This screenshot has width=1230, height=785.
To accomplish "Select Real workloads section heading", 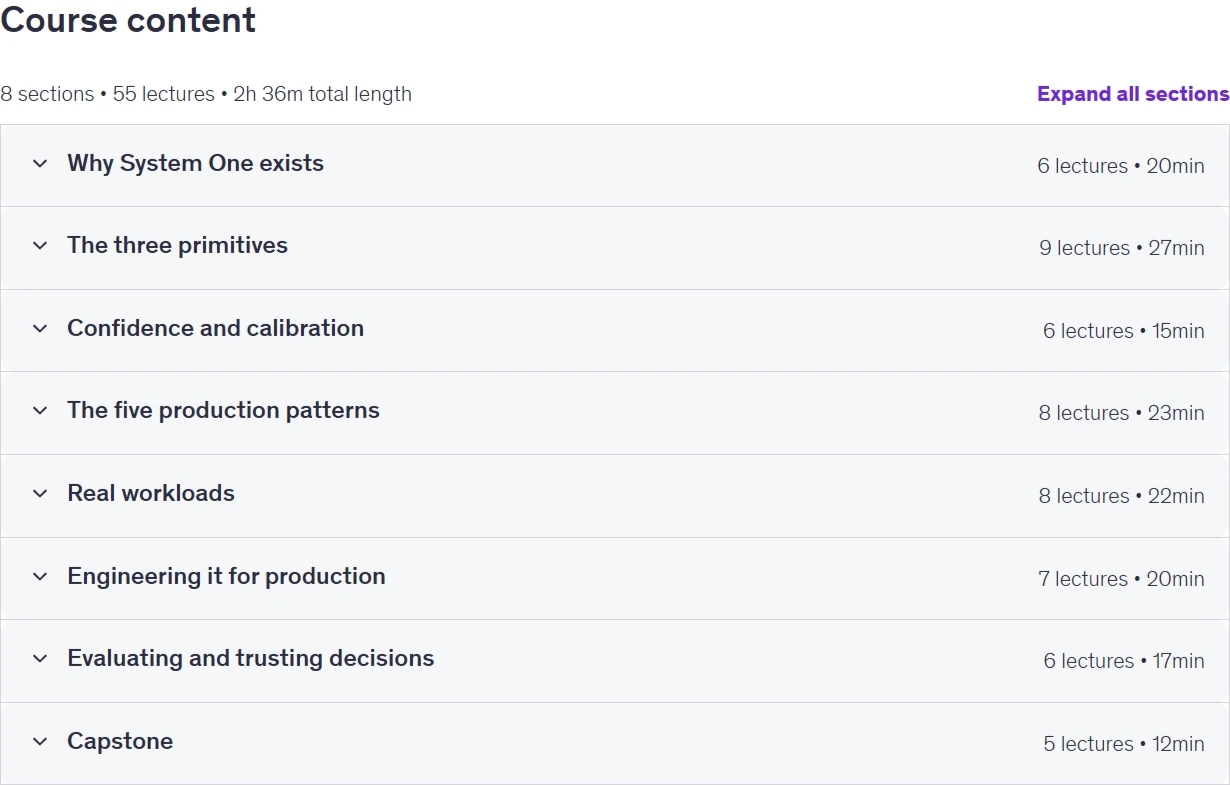I will 151,493.
